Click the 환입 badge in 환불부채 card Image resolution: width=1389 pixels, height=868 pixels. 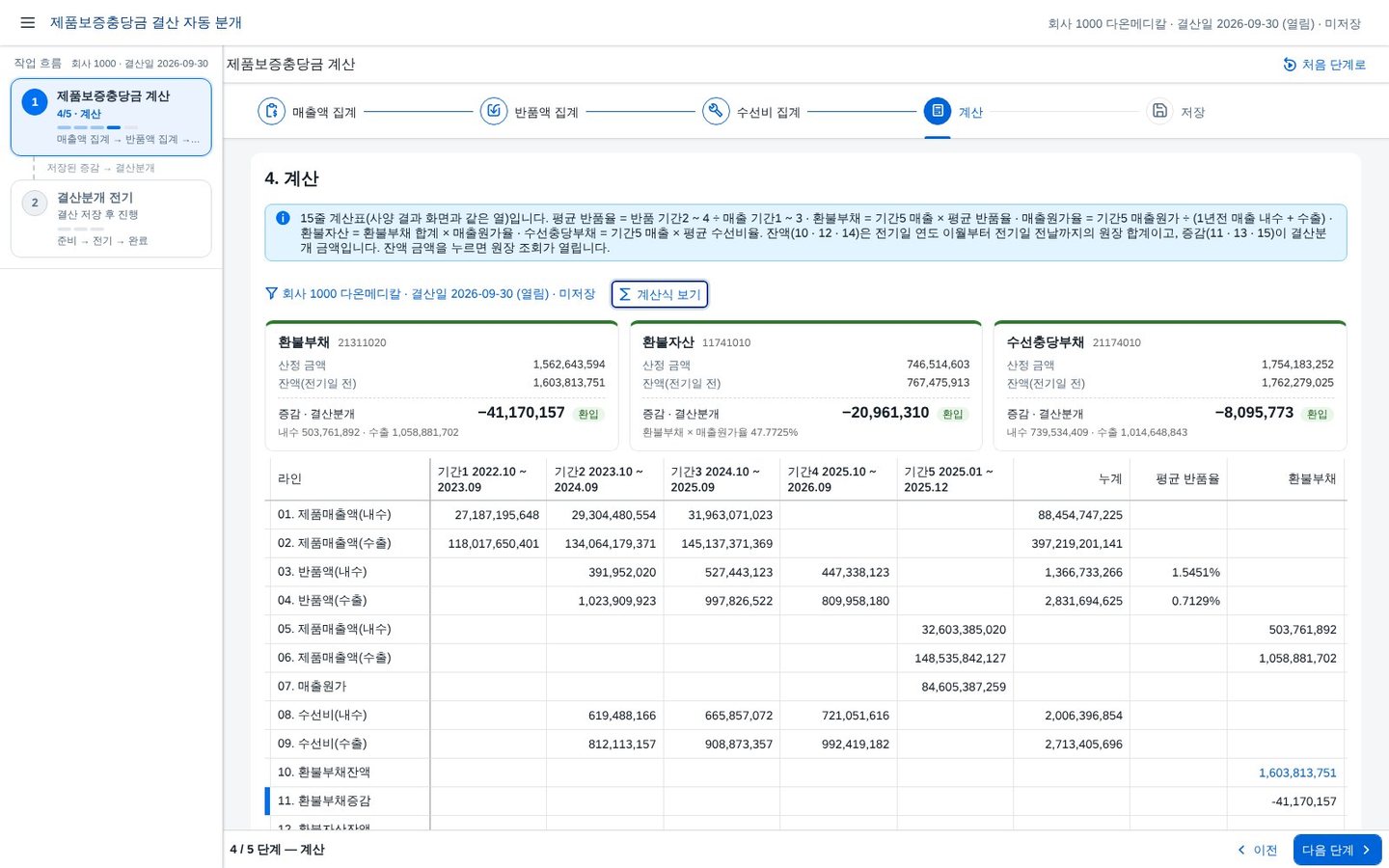pyautogui.click(x=587, y=414)
